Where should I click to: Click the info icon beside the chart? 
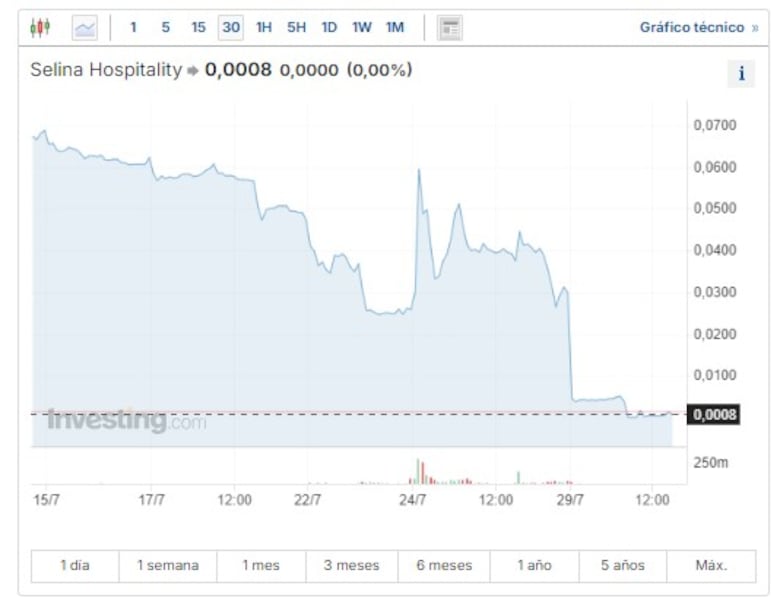tap(741, 73)
